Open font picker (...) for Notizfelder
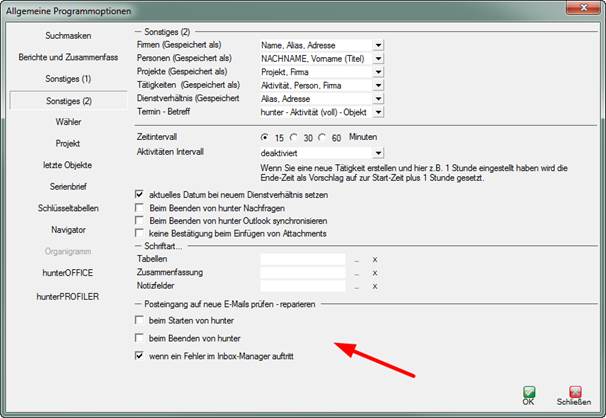The width and height of the screenshot is (606, 418). point(356,286)
